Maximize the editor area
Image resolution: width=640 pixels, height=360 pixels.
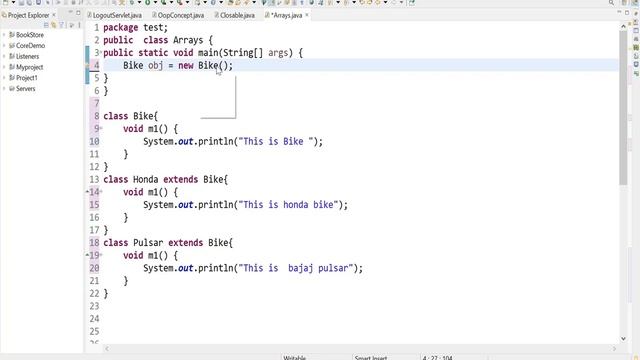[x=627, y=13]
